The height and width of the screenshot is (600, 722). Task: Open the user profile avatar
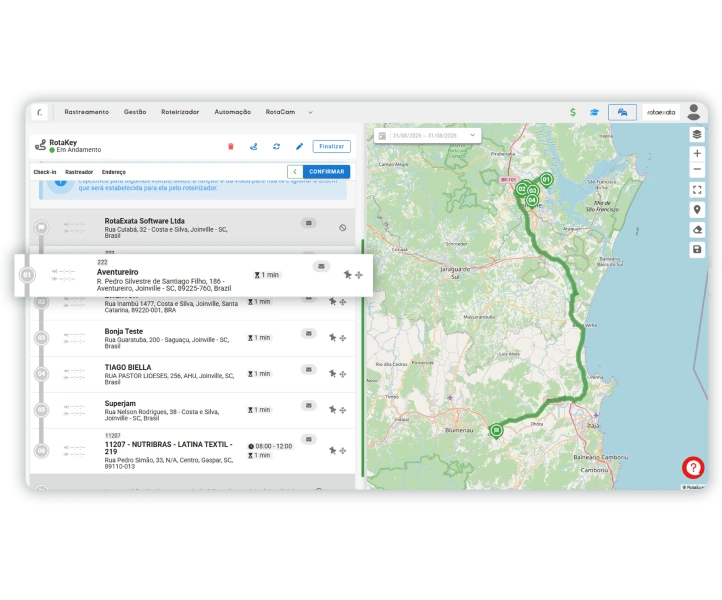coord(694,112)
